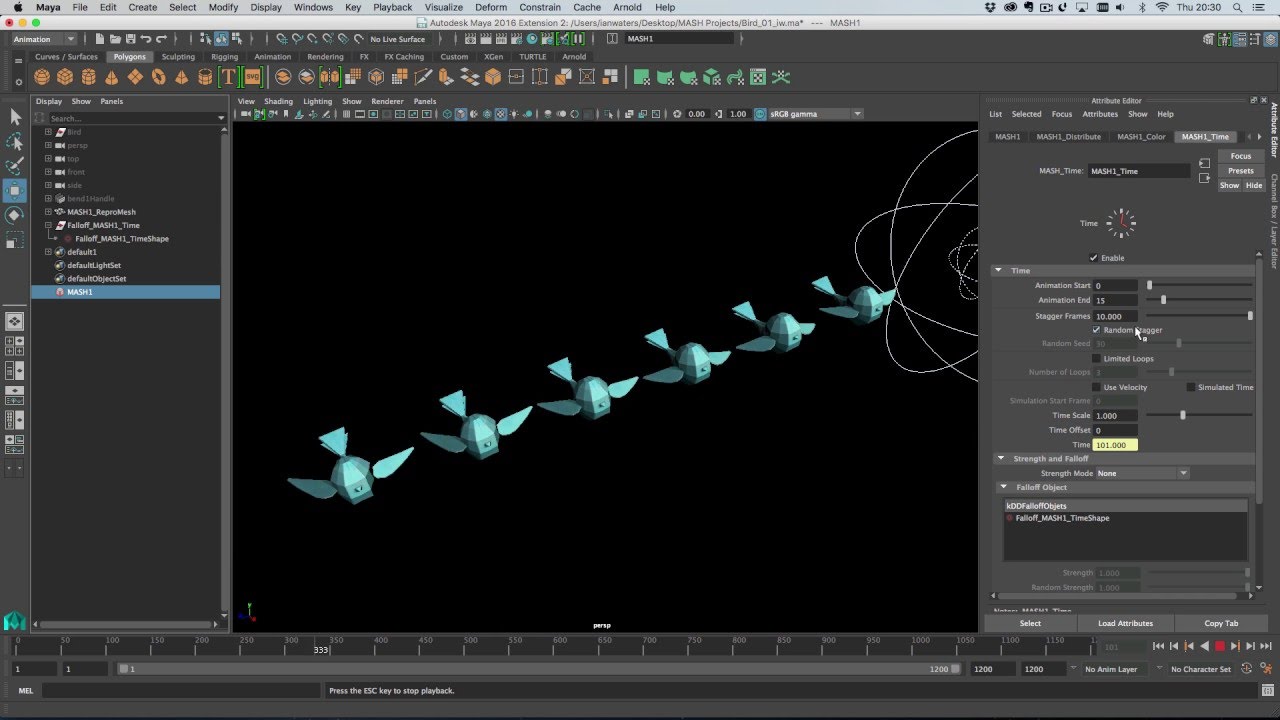
Task: Open the Strength Mode dropdown
Action: tap(1142, 473)
